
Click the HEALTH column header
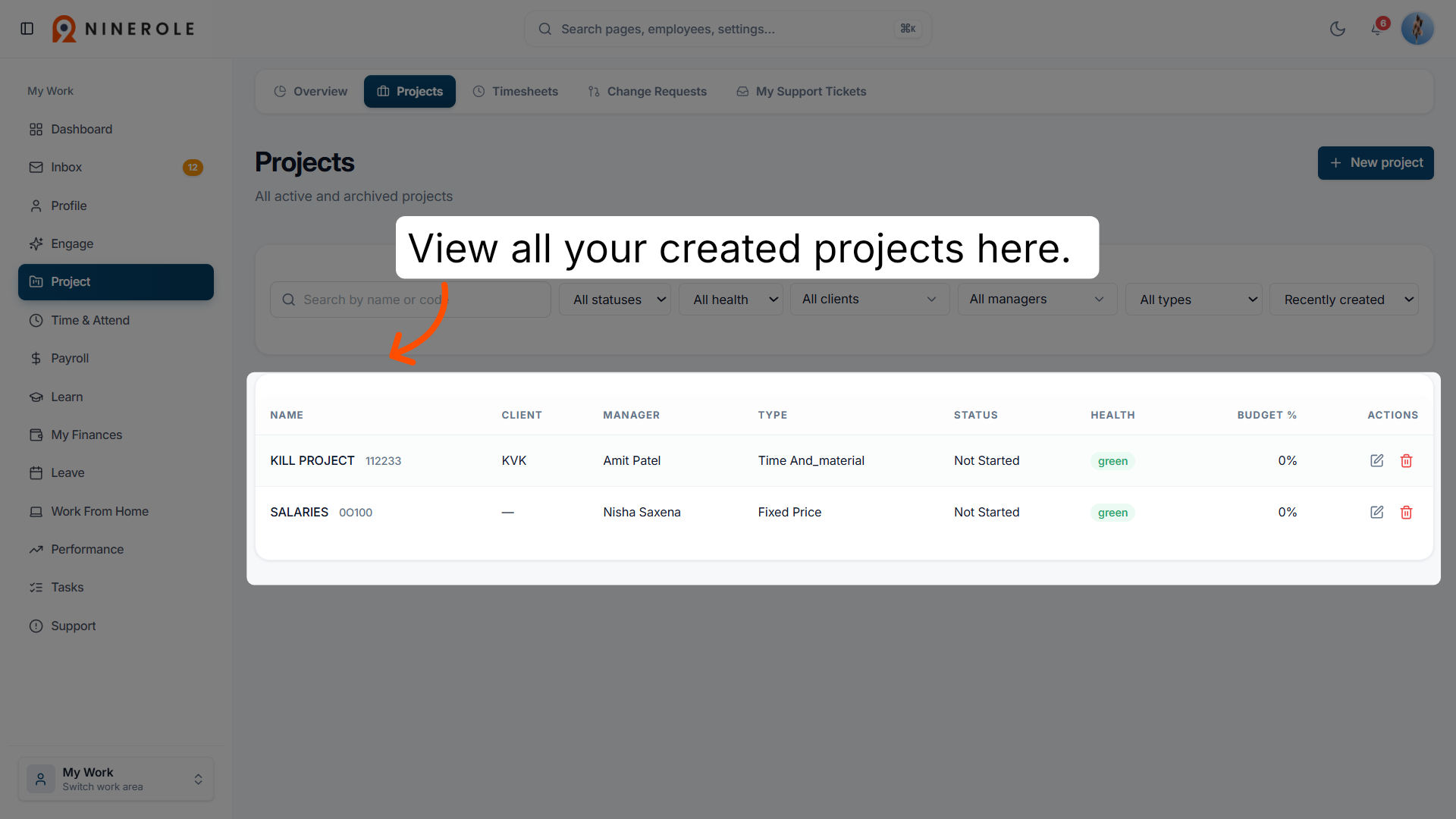[x=1112, y=415]
